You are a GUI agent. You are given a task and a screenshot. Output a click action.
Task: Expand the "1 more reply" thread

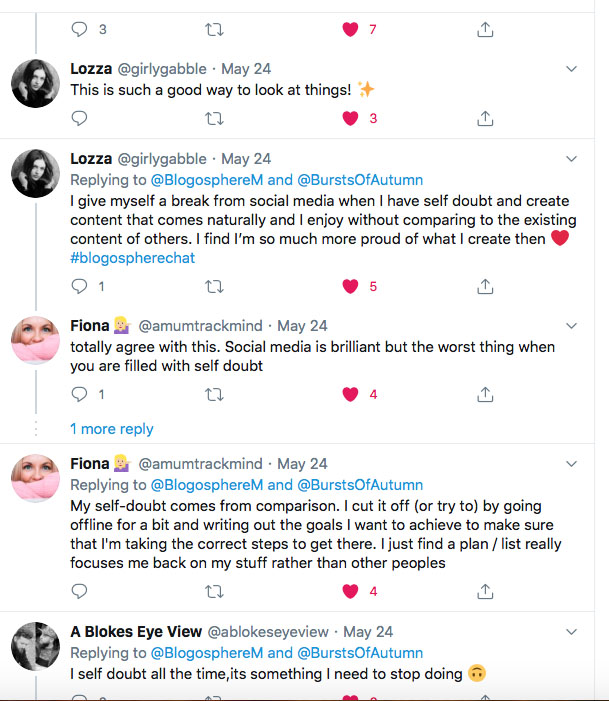111,429
